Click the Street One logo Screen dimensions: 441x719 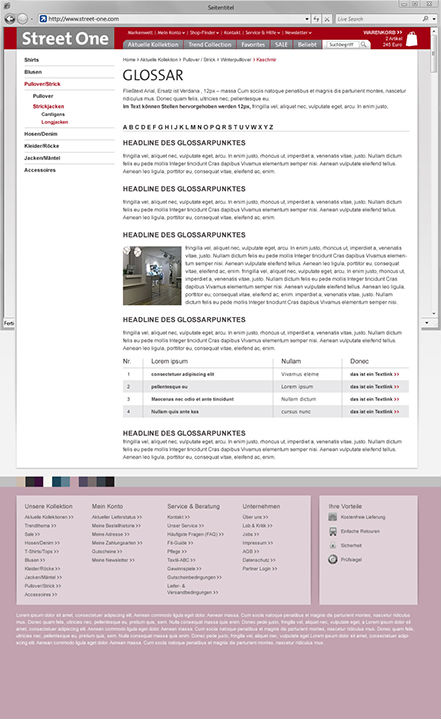point(65,39)
